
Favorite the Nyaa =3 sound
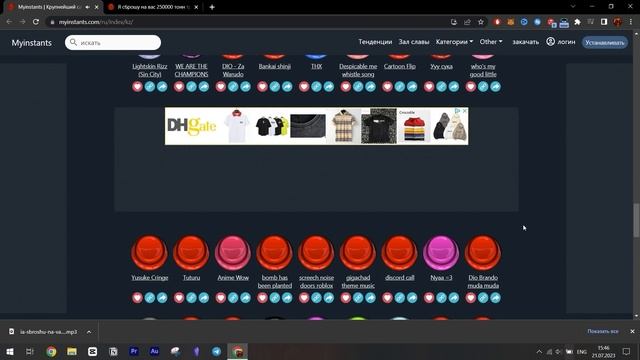pos(429,298)
